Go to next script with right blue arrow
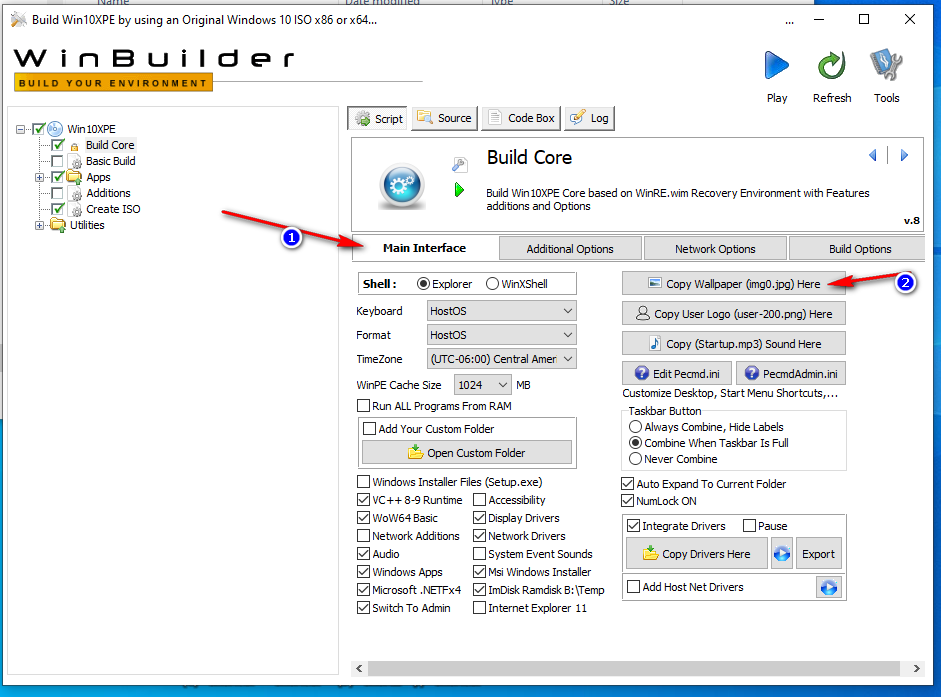Screen dimensions: 941x697 tap(904, 155)
